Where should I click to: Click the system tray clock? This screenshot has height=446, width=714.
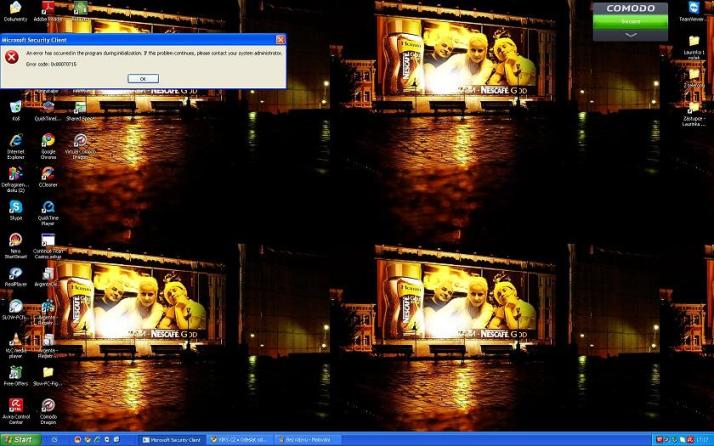click(x=704, y=440)
